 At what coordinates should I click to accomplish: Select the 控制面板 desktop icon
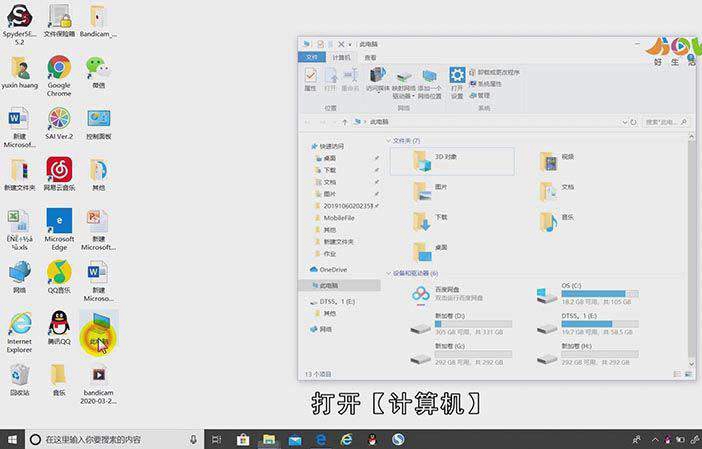coord(98,123)
